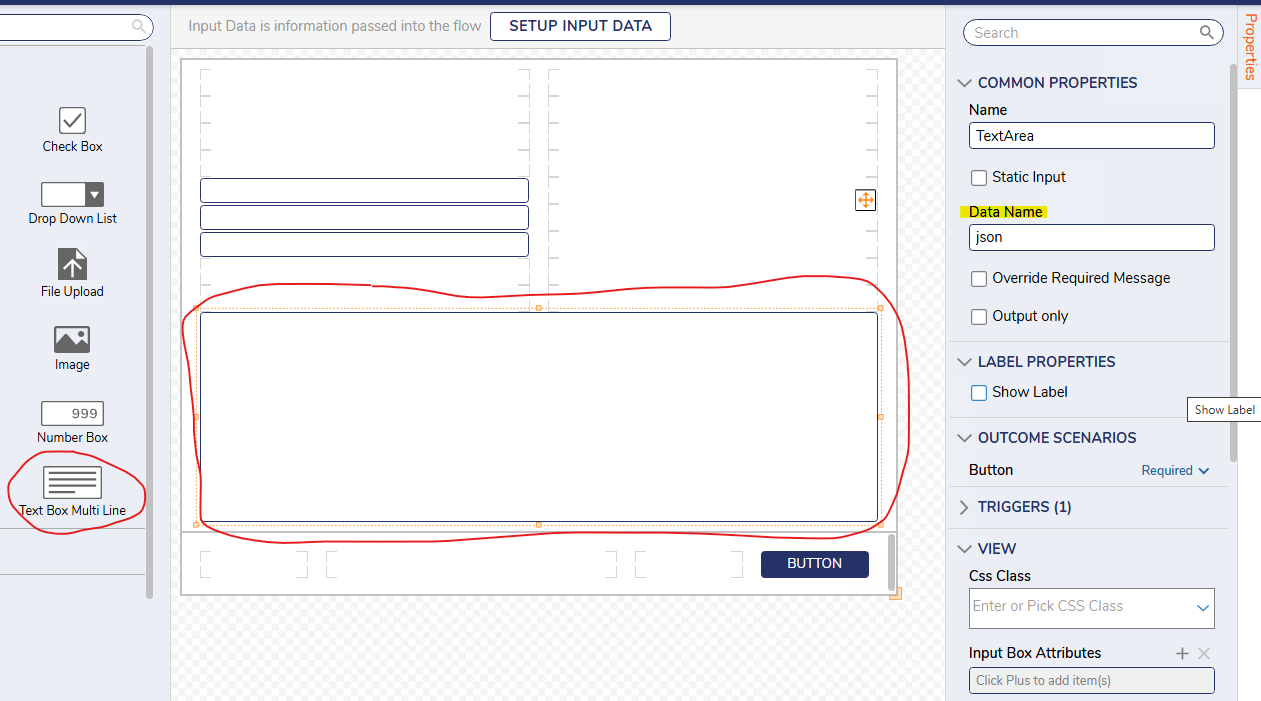Click the plus icon for Input Box Attributes

tap(1182, 653)
